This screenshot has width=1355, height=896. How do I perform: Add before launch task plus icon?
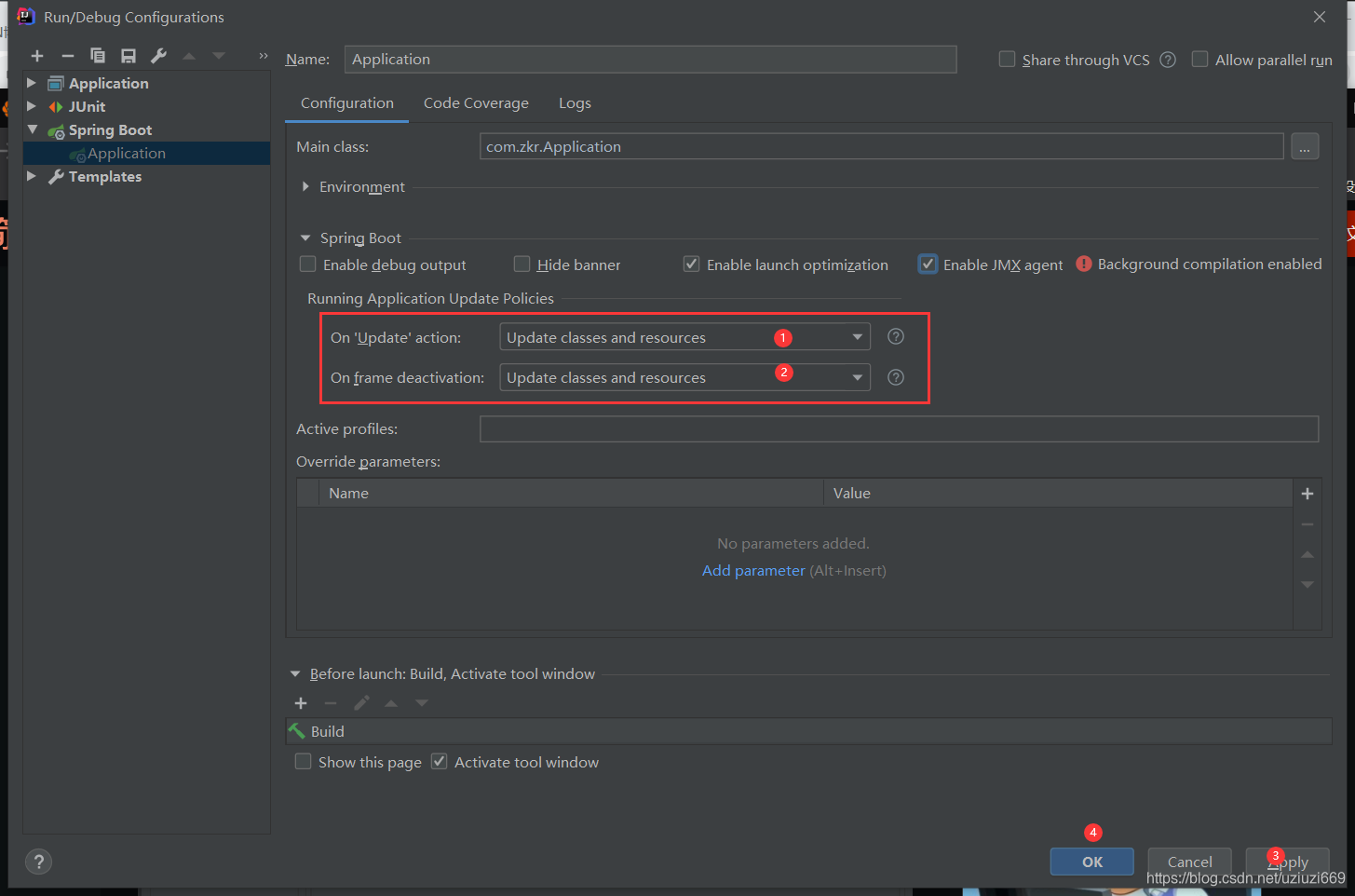click(301, 703)
